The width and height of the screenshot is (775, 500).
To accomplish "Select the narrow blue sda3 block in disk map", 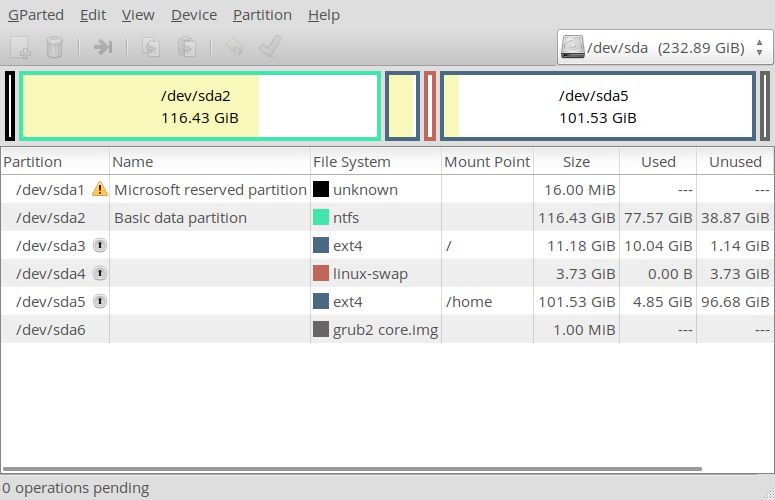I will [402, 106].
